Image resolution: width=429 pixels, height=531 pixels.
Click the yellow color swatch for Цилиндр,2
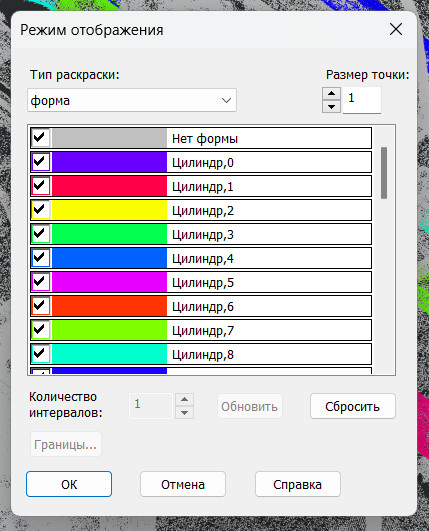(x=109, y=210)
